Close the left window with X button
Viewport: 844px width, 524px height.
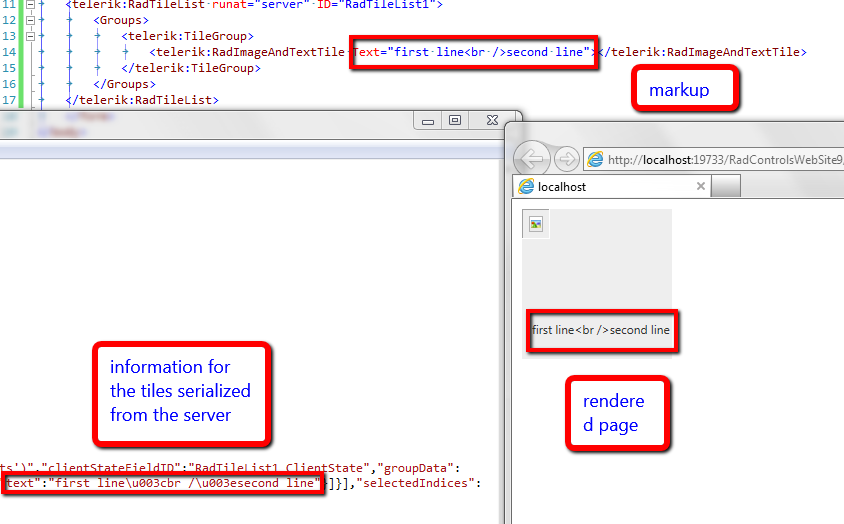click(x=492, y=120)
